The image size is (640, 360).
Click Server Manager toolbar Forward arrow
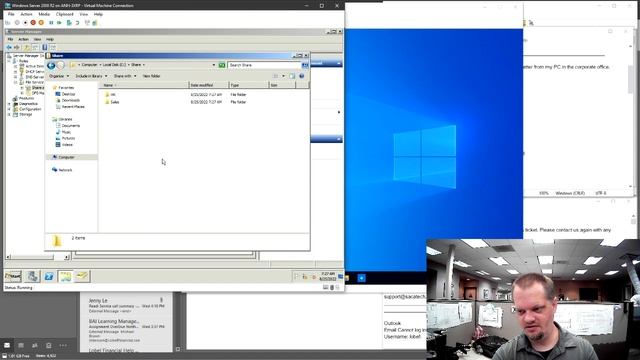click(x=17, y=47)
